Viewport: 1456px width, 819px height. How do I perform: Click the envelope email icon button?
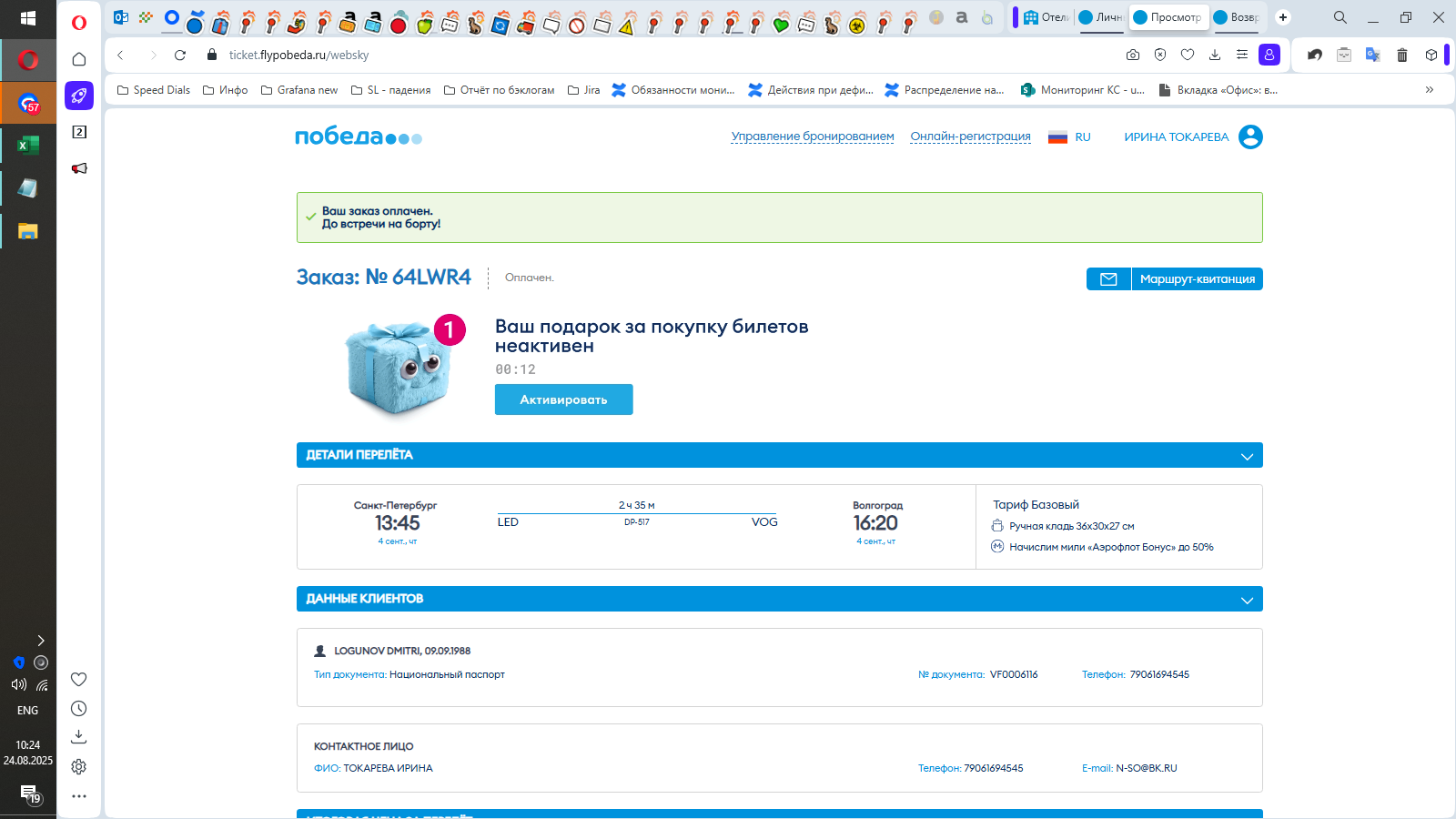(x=1108, y=279)
